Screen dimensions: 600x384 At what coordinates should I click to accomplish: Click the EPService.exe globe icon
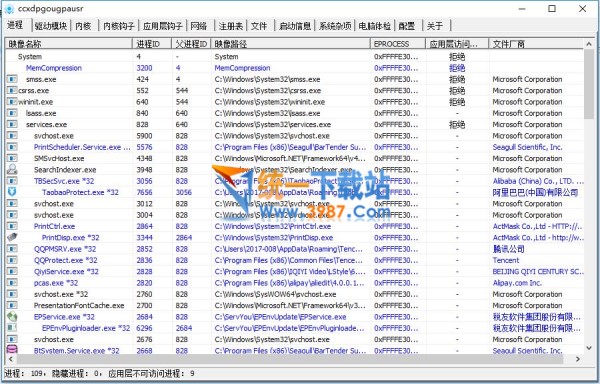(x=12, y=317)
